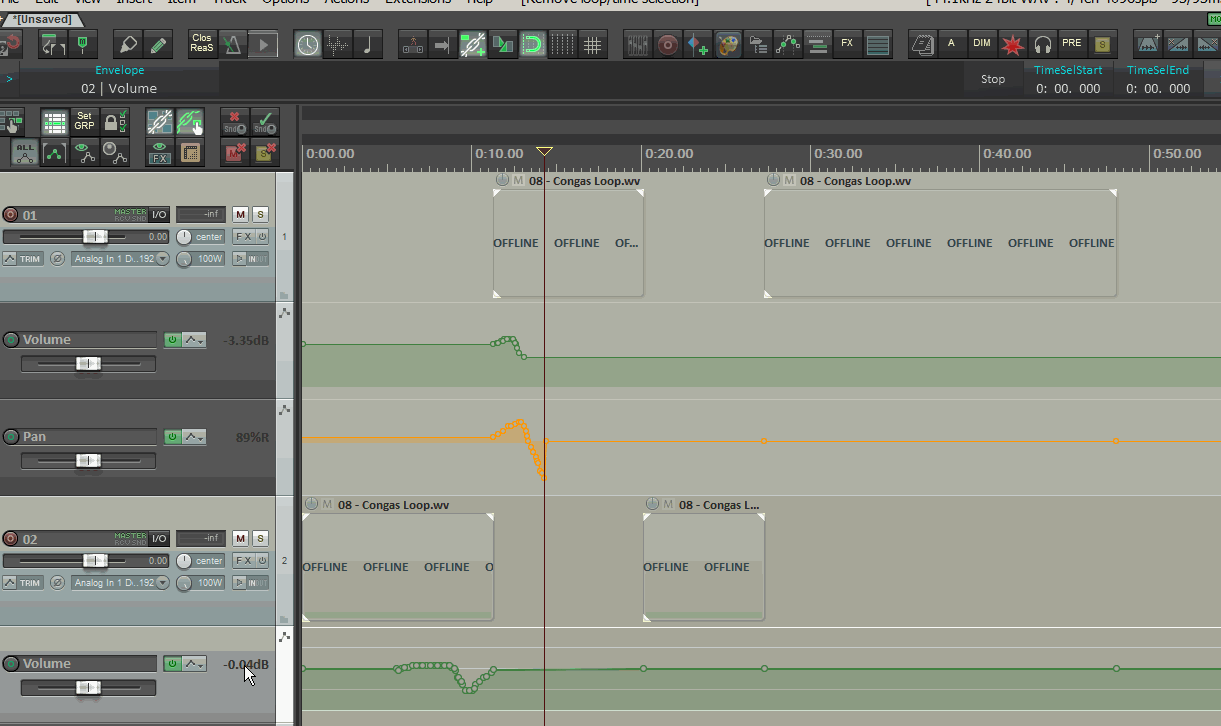Image resolution: width=1221 pixels, height=726 pixels.
Task: Click the DIM toolbar button
Action: point(982,44)
